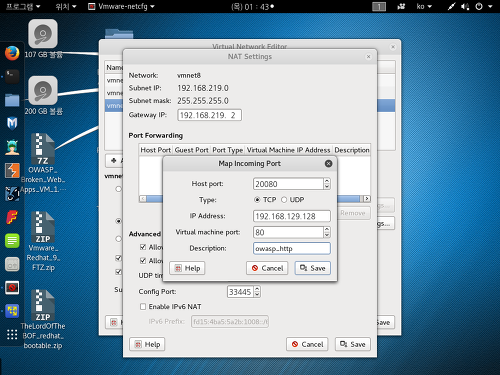Image resolution: width=500 pixels, height=375 pixels.
Task: Click the volume icon in top bar
Action: (465, 6)
